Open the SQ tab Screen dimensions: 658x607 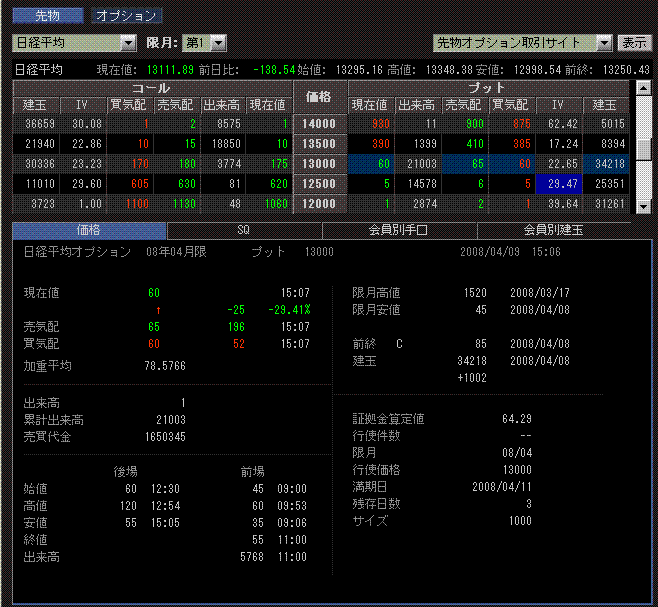(243, 230)
